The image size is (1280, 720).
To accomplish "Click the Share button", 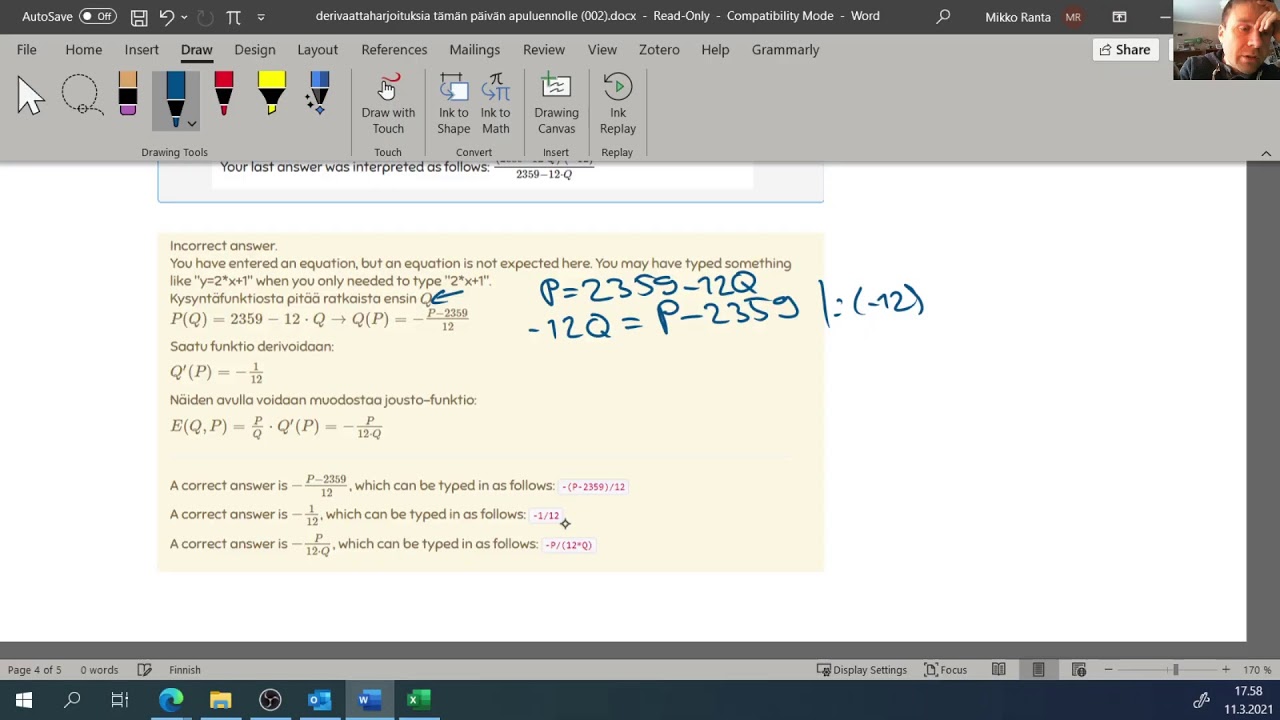I will click(1125, 50).
